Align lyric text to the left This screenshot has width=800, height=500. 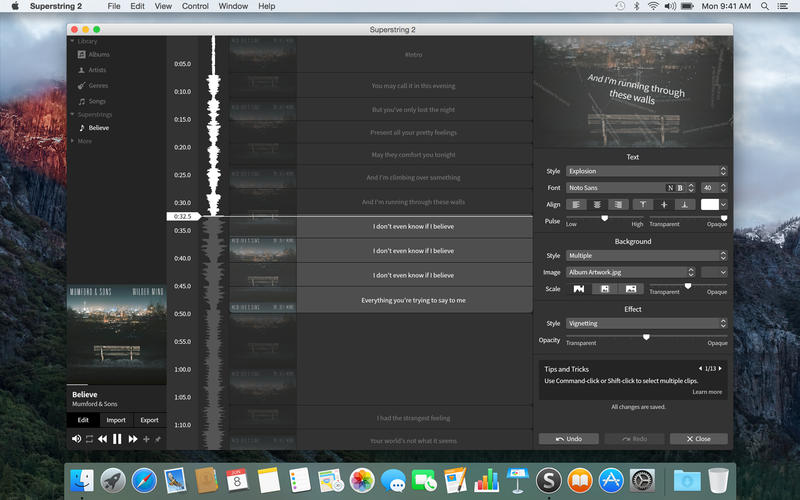tap(576, 205)
